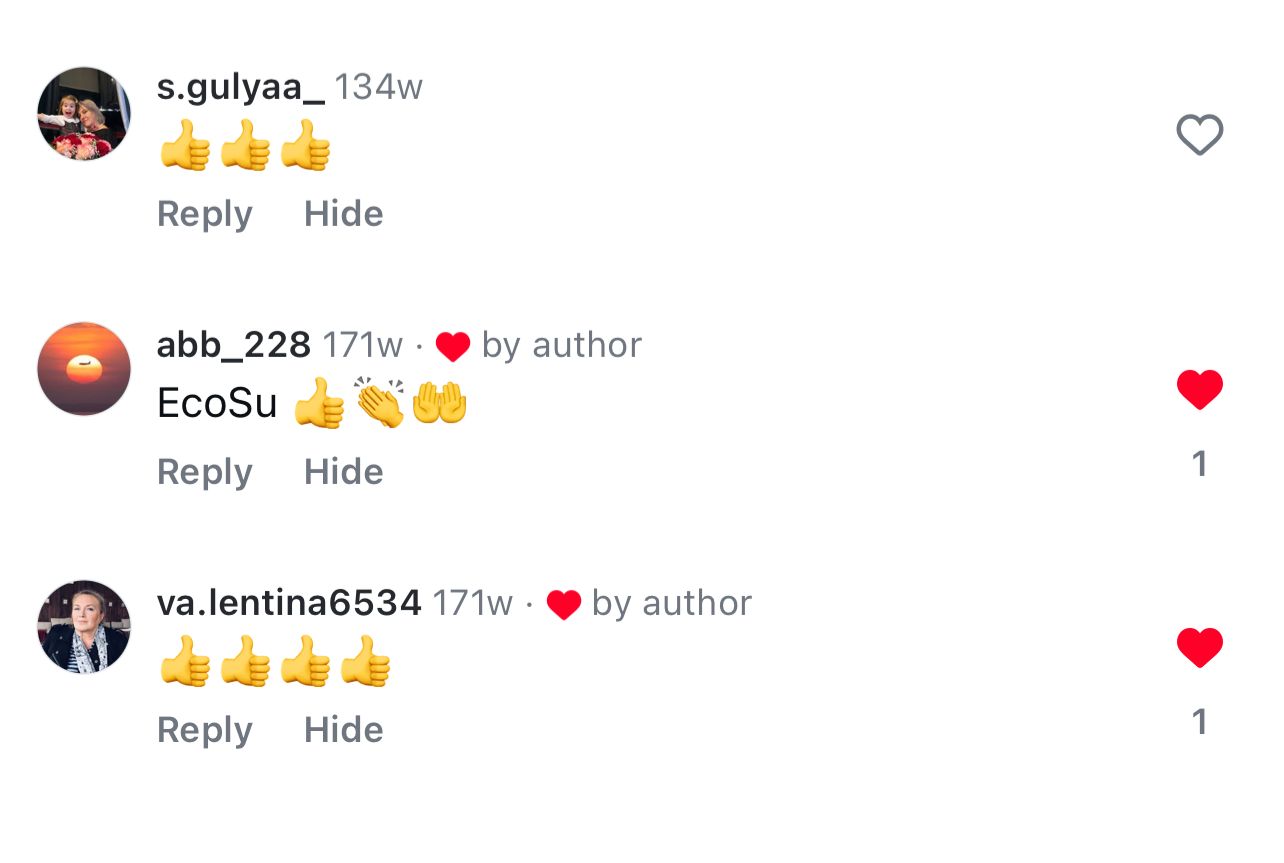Open va.lentina6534 profile picture
The height and width of the screenshot is (863, 1284).
84,627
